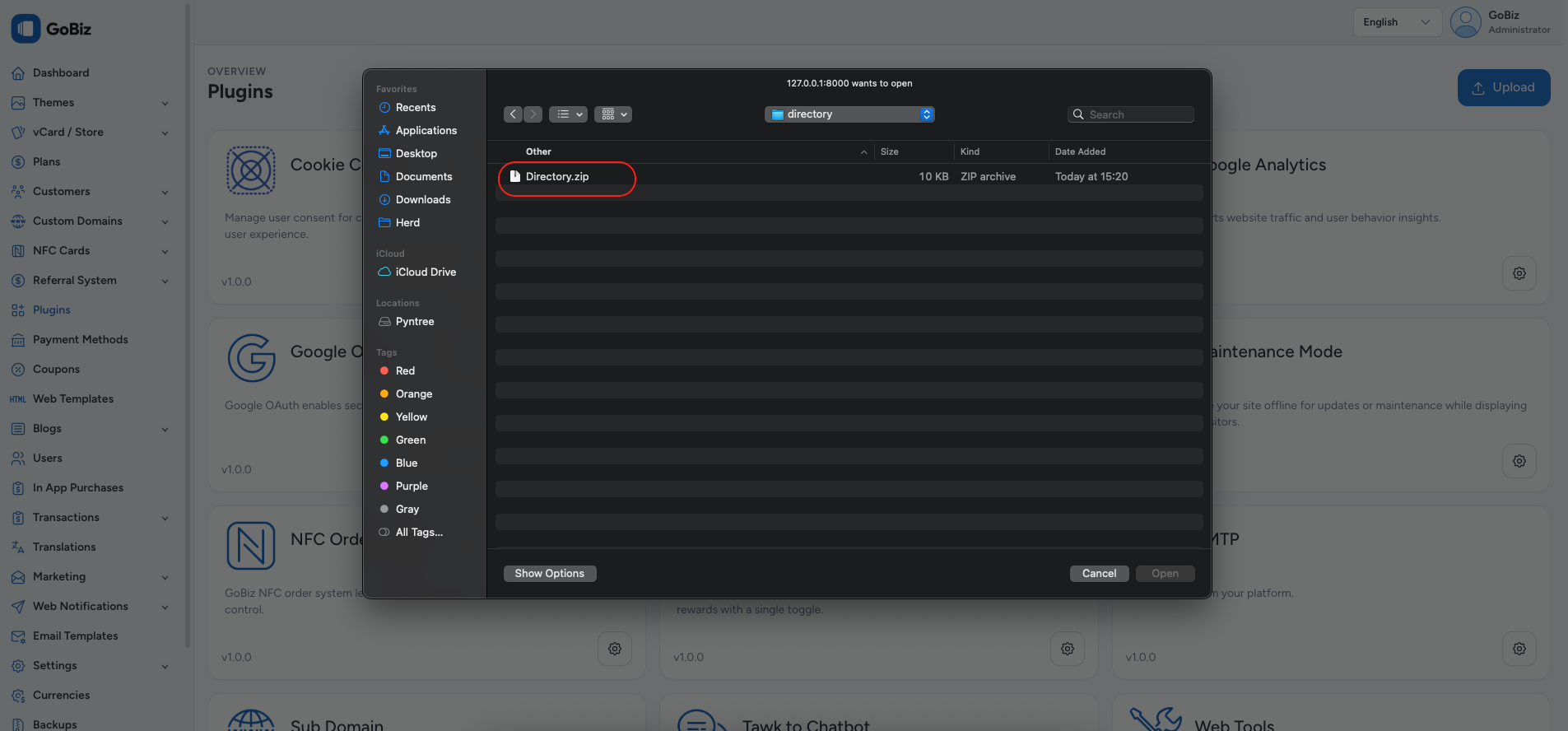Expand the Customers submenu chevron
This screenshot has width=1568, height=731.
tap(165, 193)
